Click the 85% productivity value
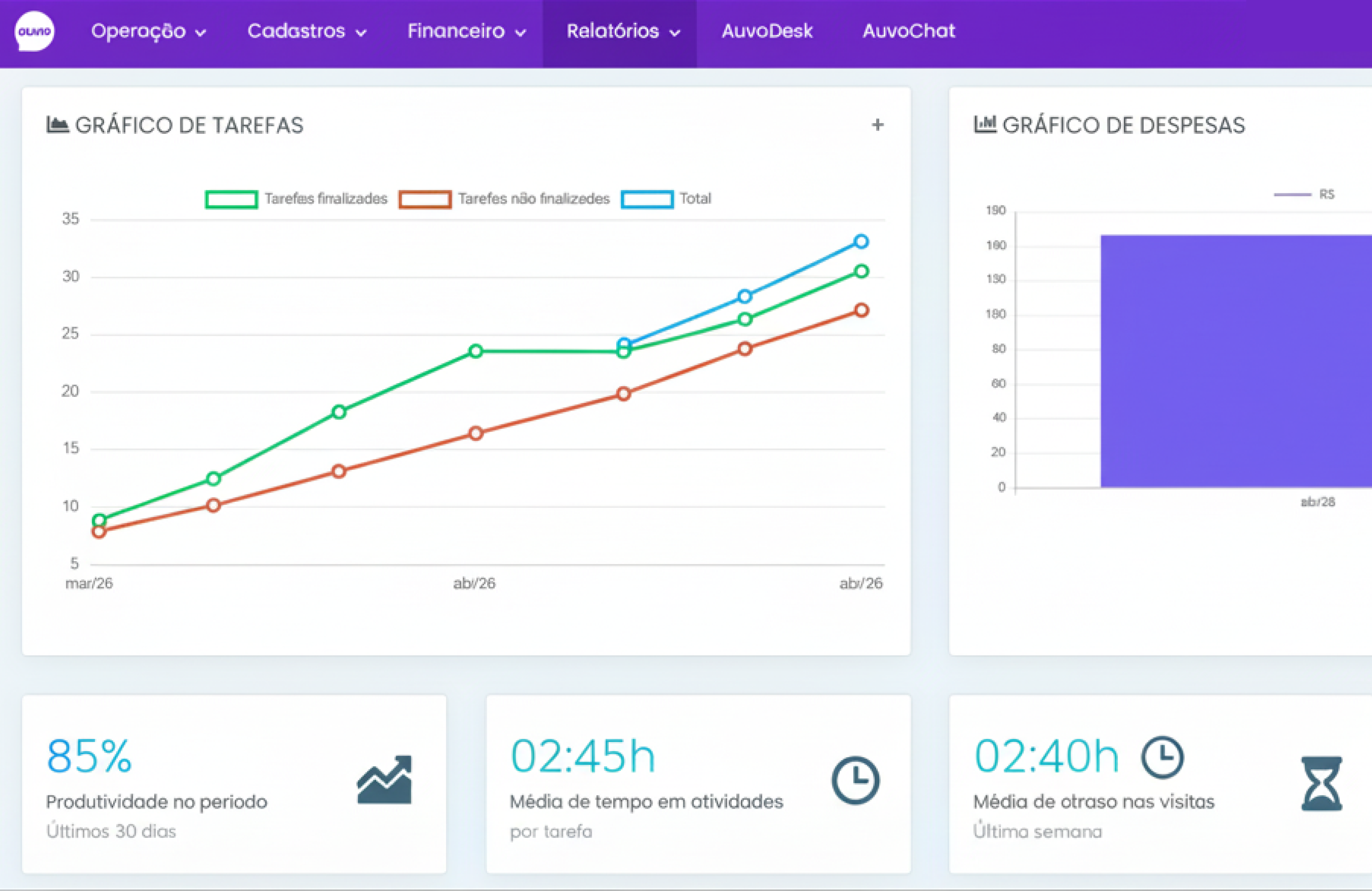The width and height of the screenshot is (1372, 891). (x=89, y=756)
